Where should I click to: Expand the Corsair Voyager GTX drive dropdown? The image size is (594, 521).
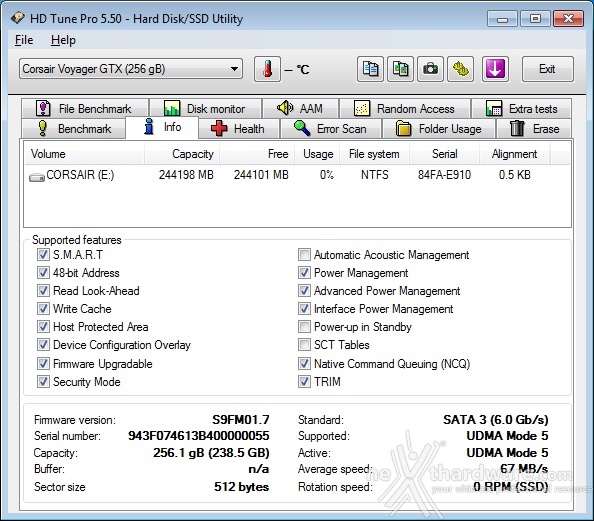point(131,69)
